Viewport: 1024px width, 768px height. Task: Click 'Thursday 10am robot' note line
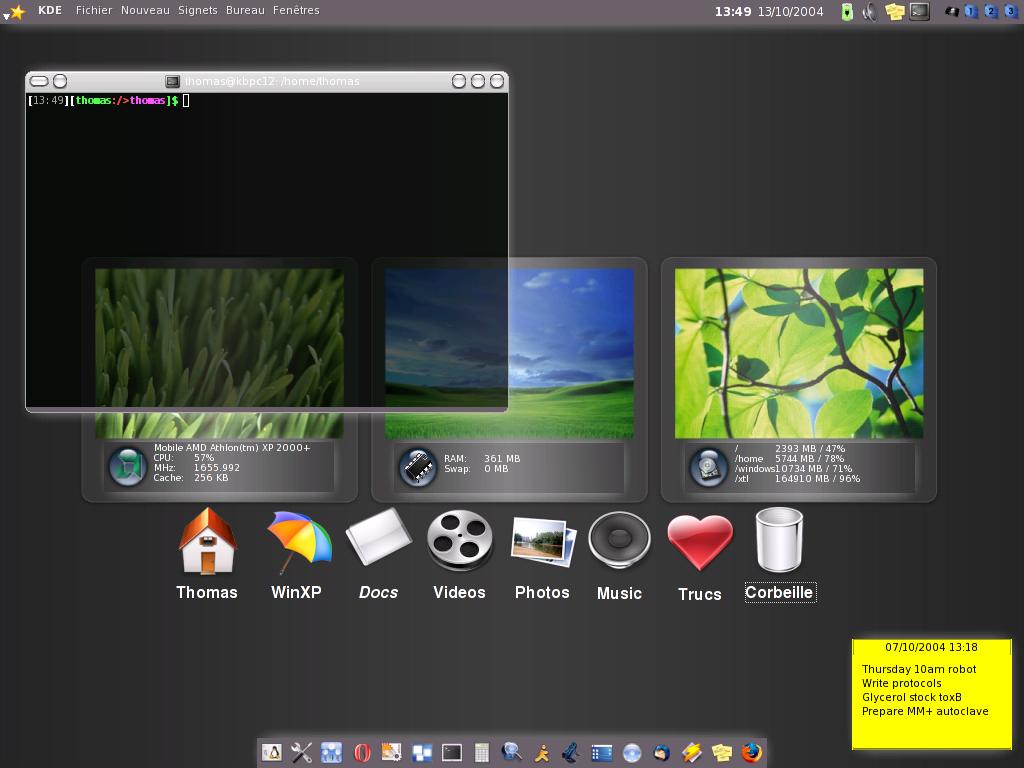(x=919, y=669)
